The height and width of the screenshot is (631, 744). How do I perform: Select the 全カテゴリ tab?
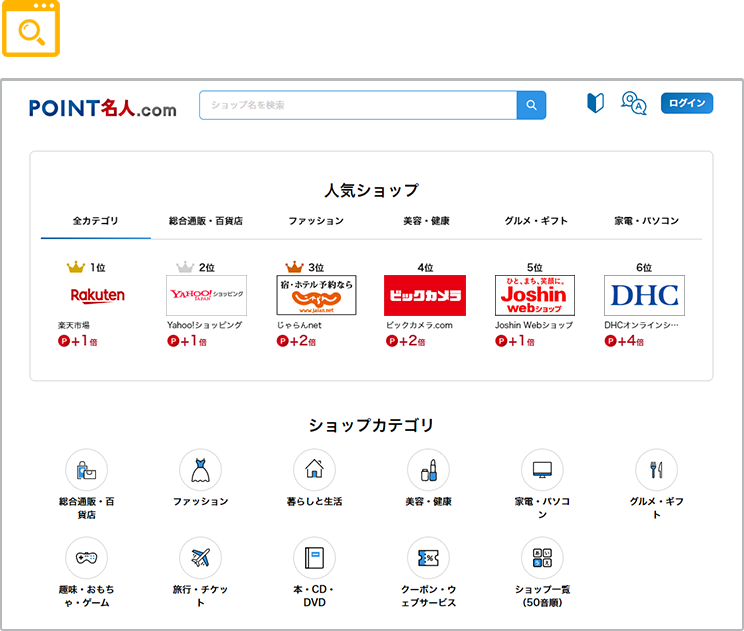pos(95,221)
